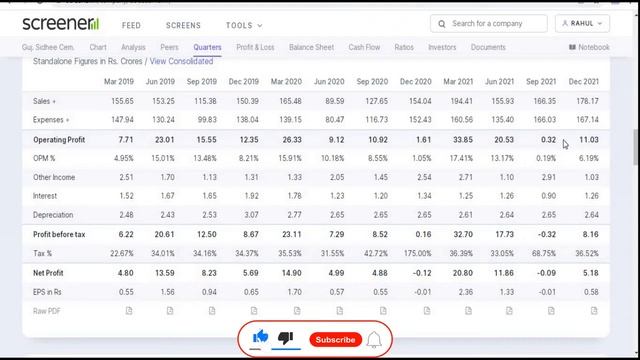Open the Tools dropdown menu

click(x=244, y=25)
